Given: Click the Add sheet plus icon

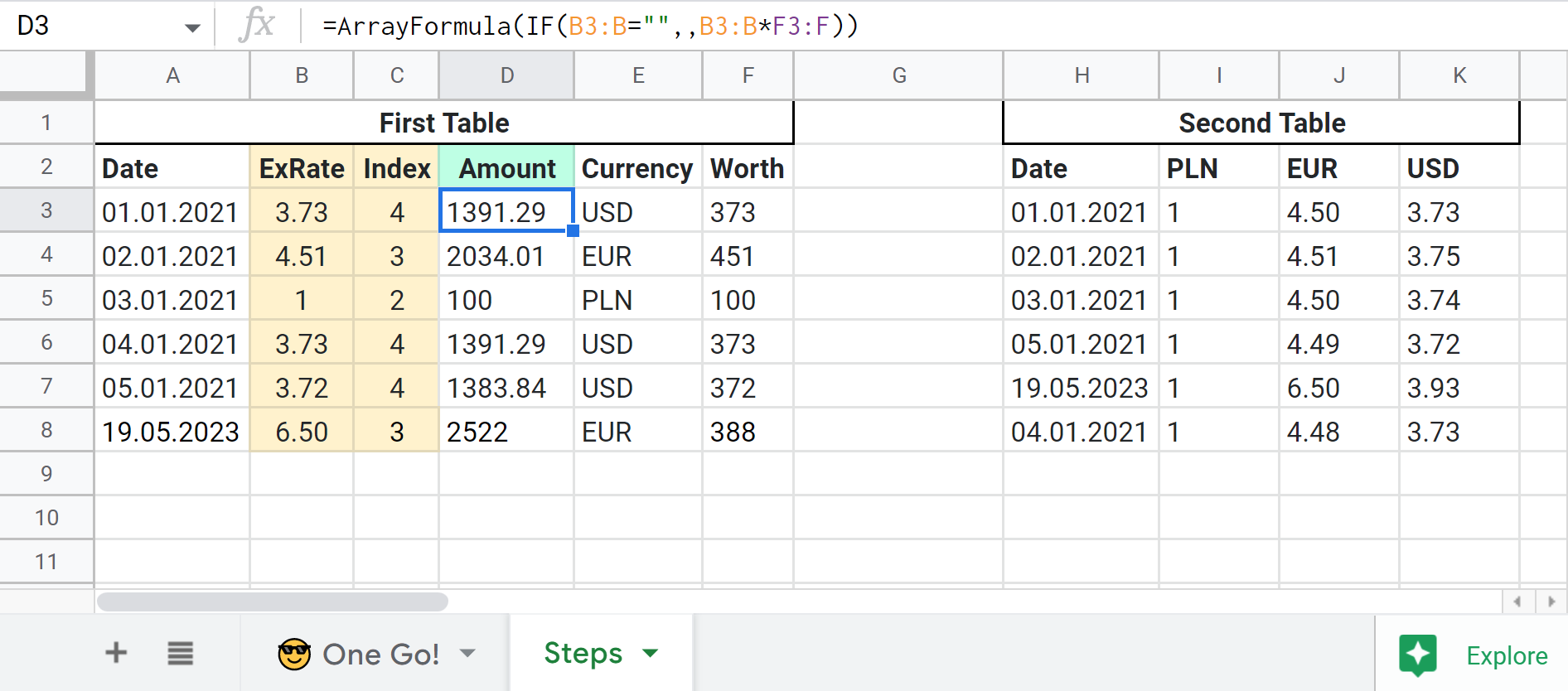Looking at the screenshot, I should coord(116,653).
